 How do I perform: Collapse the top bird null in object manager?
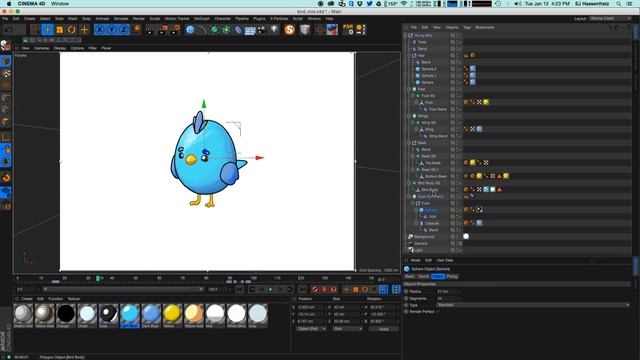point(406,36)
